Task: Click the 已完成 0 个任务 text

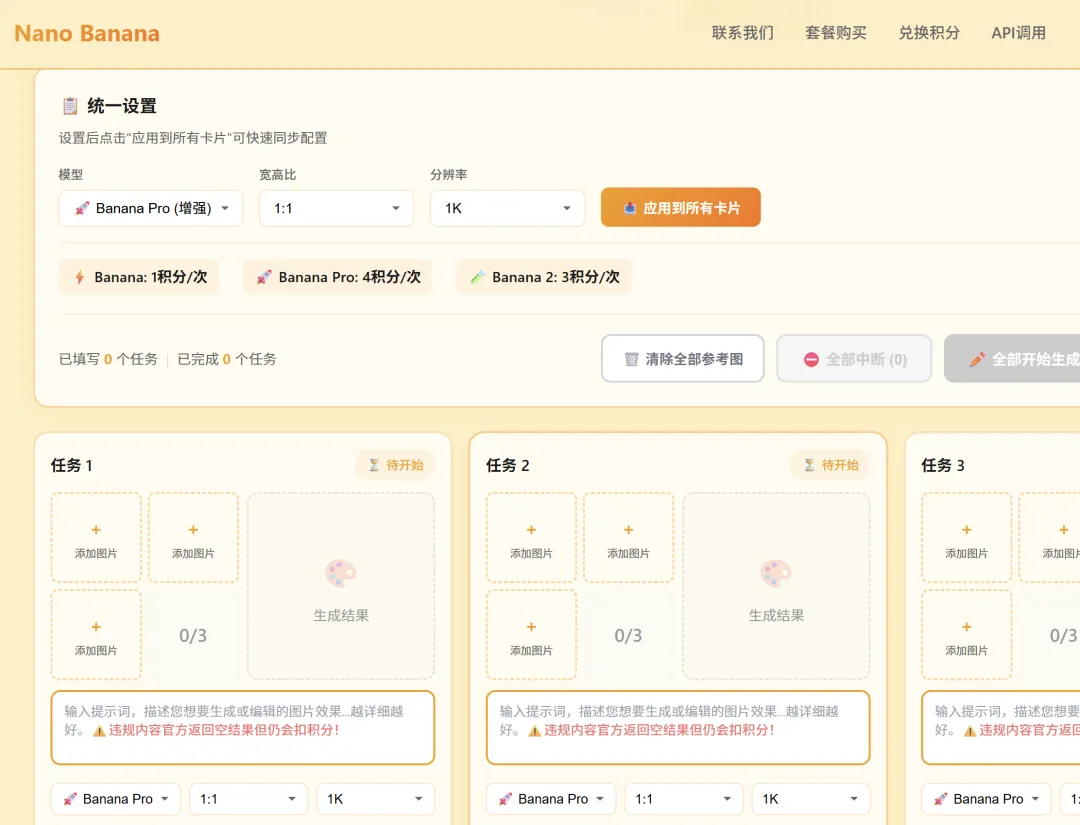Action: (x=227, y=359)
